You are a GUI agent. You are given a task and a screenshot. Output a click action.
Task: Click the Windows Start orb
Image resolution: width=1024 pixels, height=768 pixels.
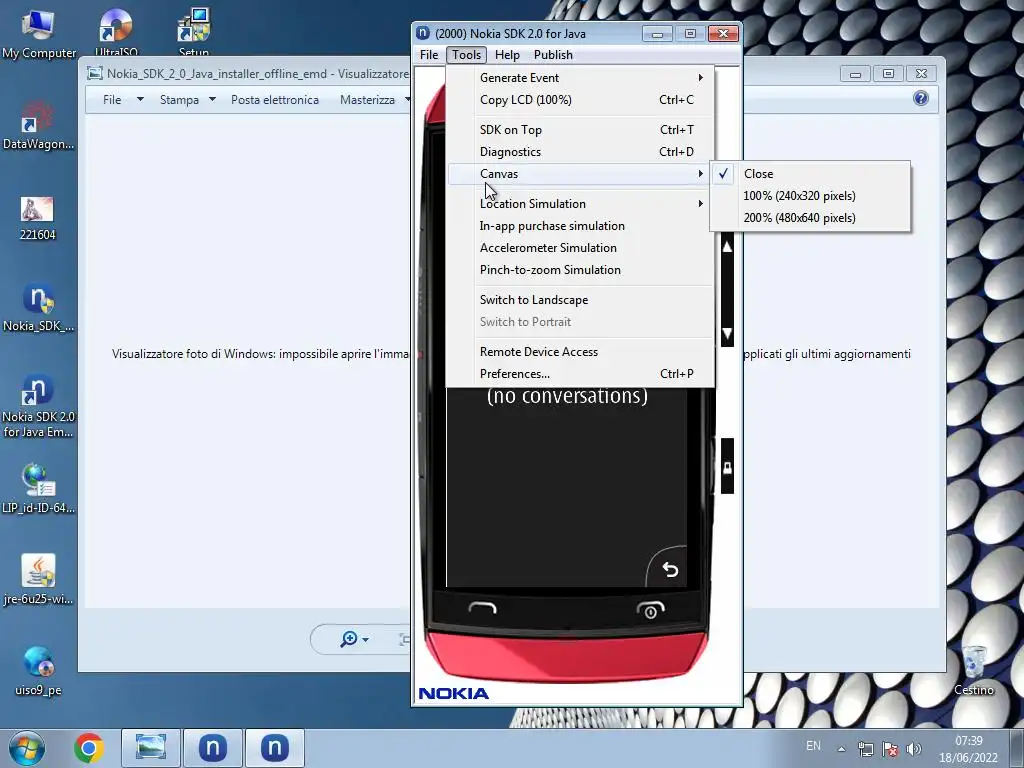pyautogui.click(x=27, y=748)
